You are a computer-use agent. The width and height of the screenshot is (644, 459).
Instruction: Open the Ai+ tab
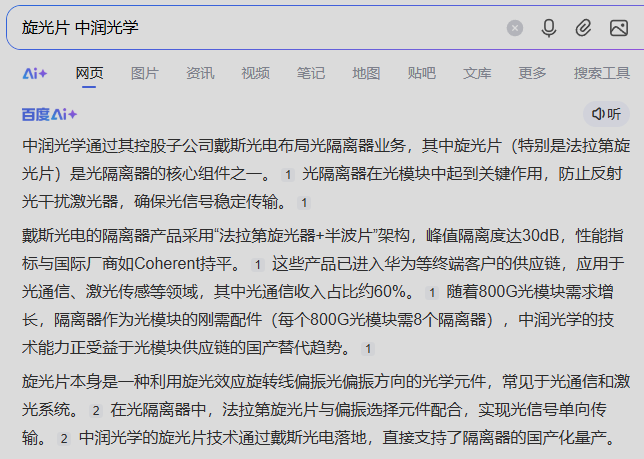click(x=34, y=74)
